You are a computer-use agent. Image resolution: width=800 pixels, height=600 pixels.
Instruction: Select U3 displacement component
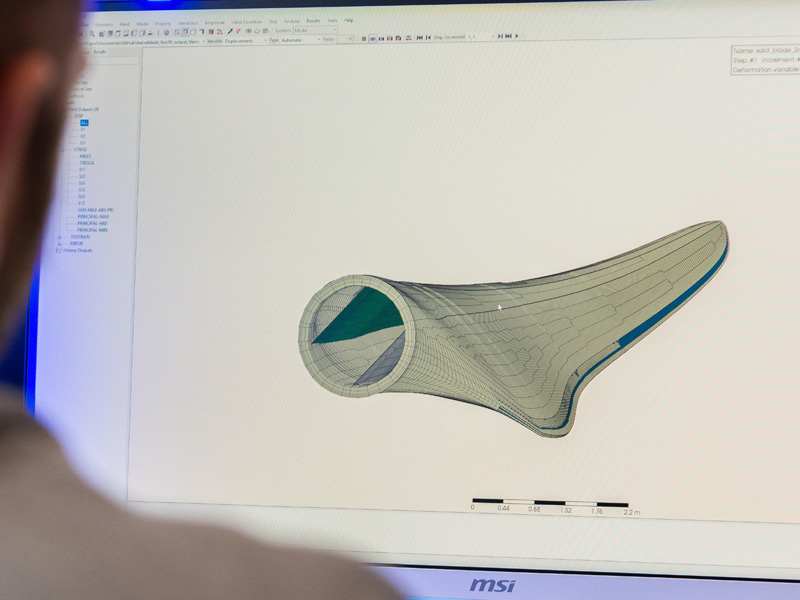(x=83, y=143)
